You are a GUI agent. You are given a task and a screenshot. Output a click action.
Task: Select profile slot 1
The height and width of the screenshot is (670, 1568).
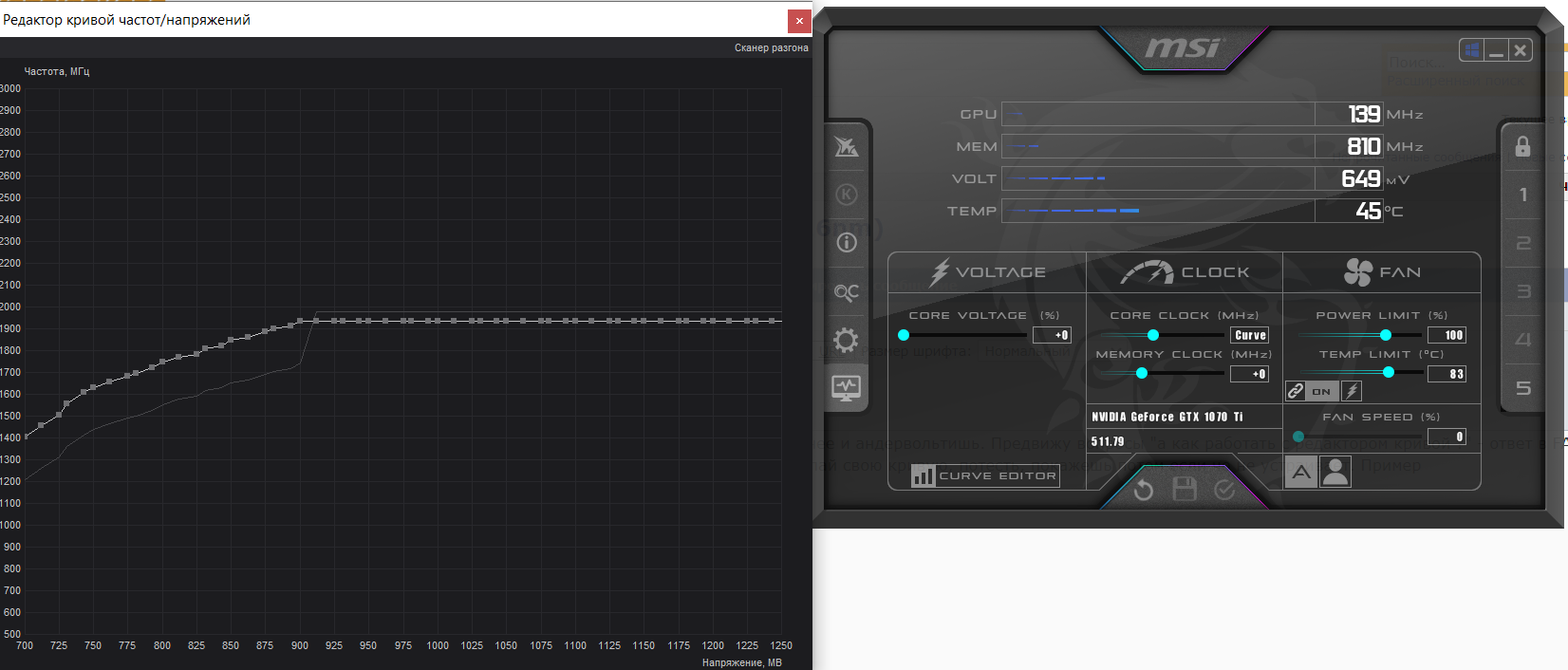1523,195
